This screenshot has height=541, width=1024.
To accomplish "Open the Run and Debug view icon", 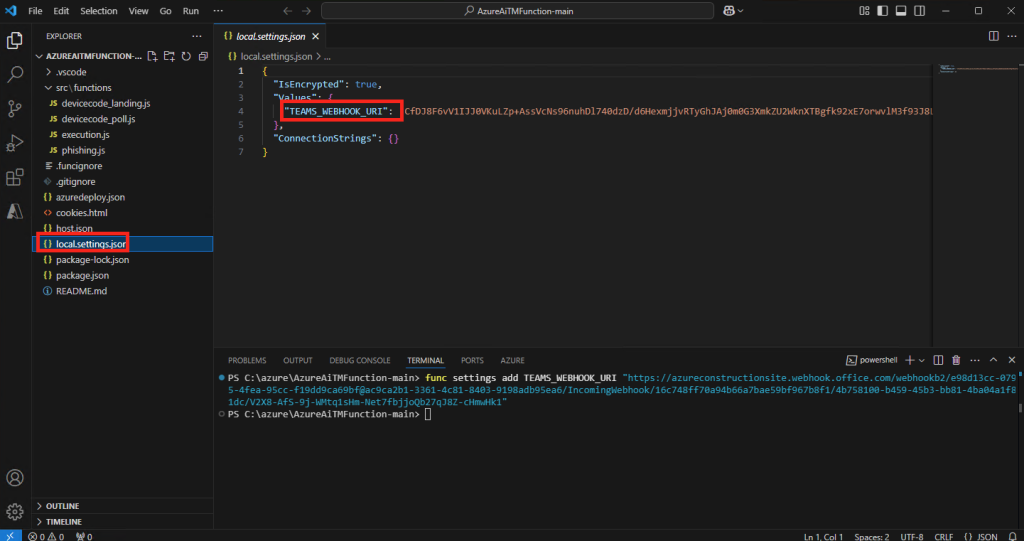I will point(14,142).
